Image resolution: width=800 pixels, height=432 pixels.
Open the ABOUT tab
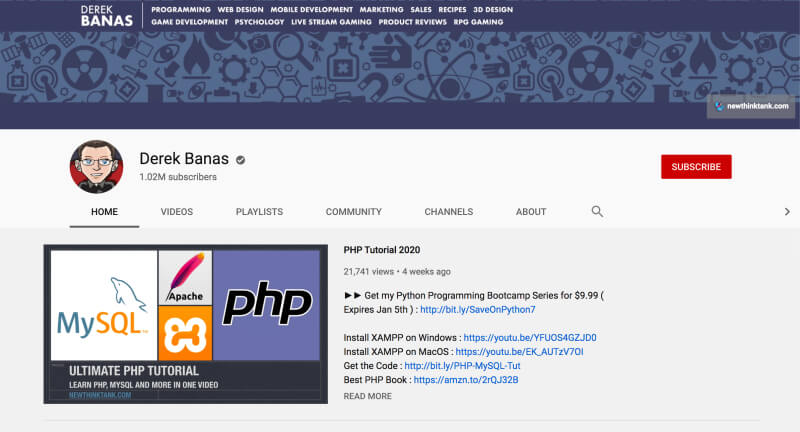[531, 212]
